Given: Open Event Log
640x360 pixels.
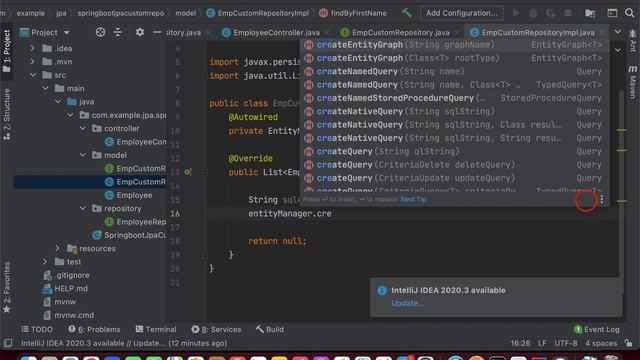Looking at the screenshot, I should click(597, 329).
